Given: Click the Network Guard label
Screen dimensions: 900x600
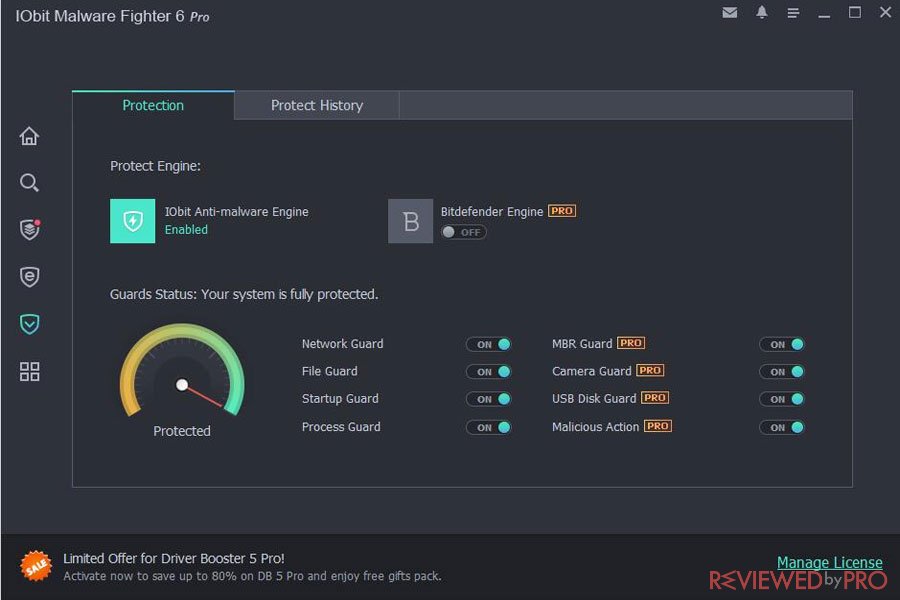Looking at the screenshot, I should (343, 343).
